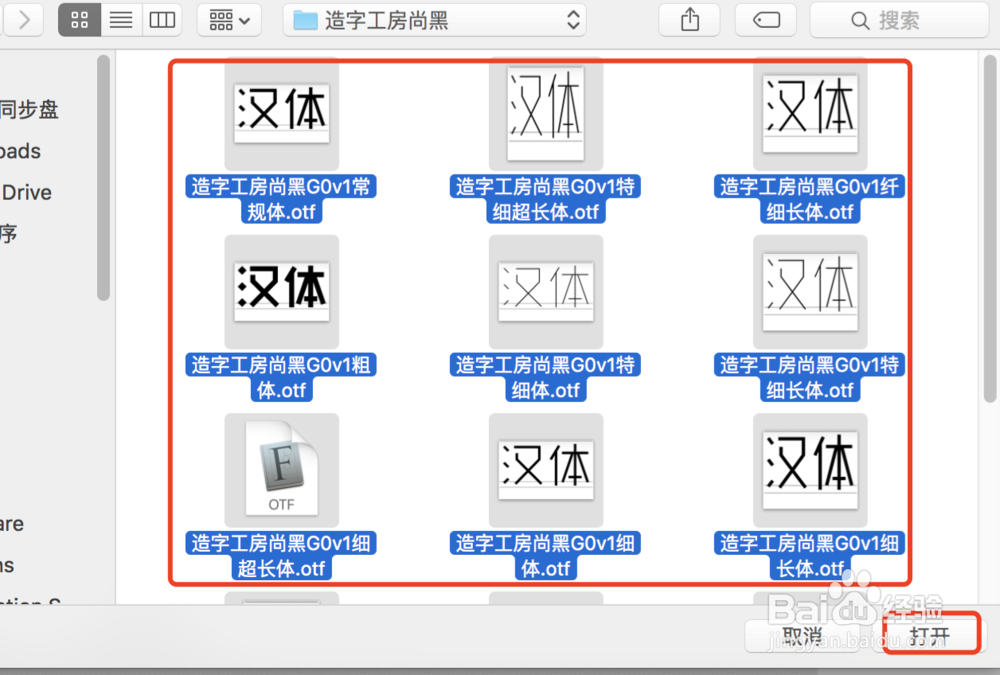Switch to icon view in the toolbar
The width and height of the screenshot is (1000, 675).
coord(79,19)
